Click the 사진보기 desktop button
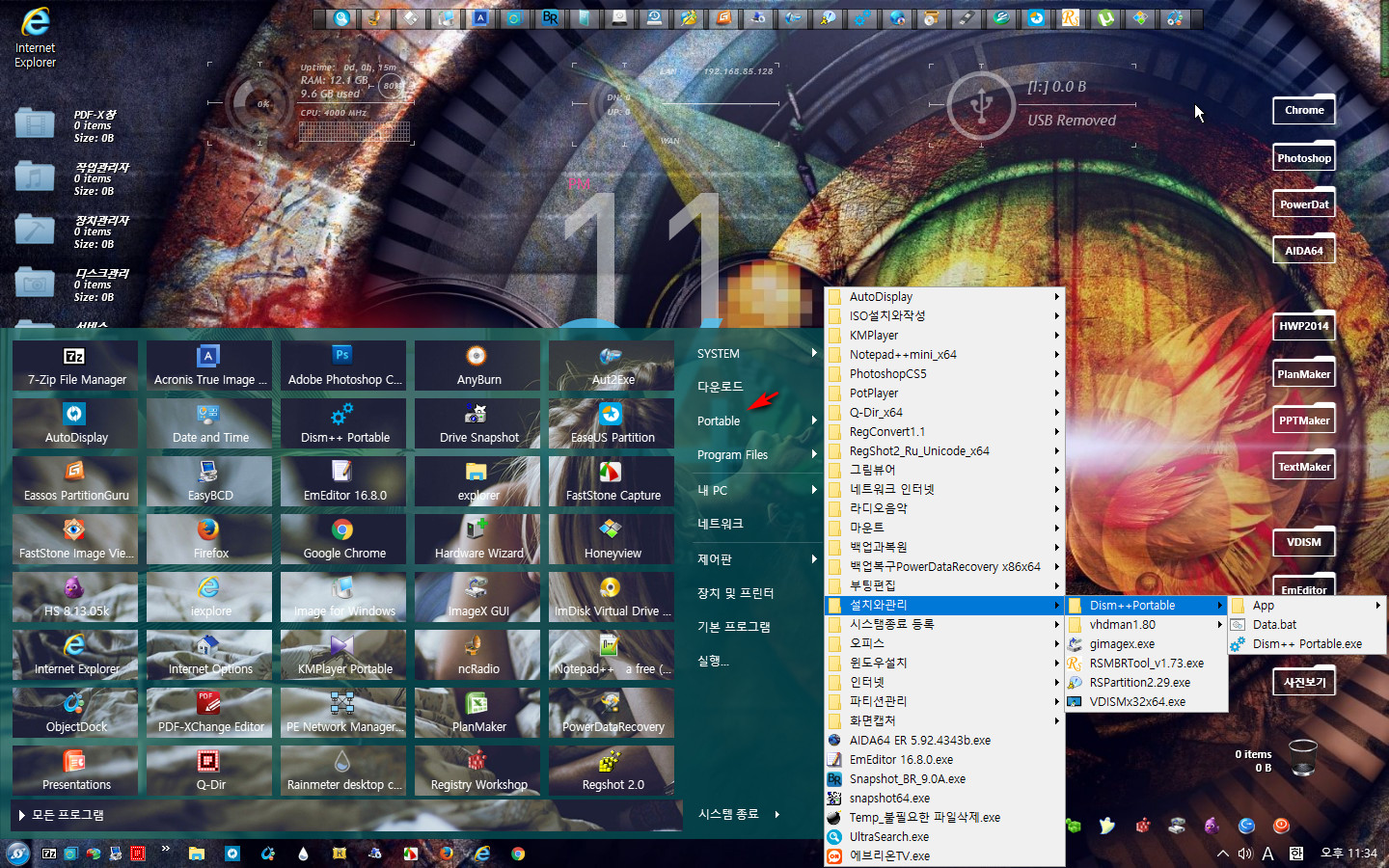1389x868 pixels. pyautogui.click(x=1304, y=682)
